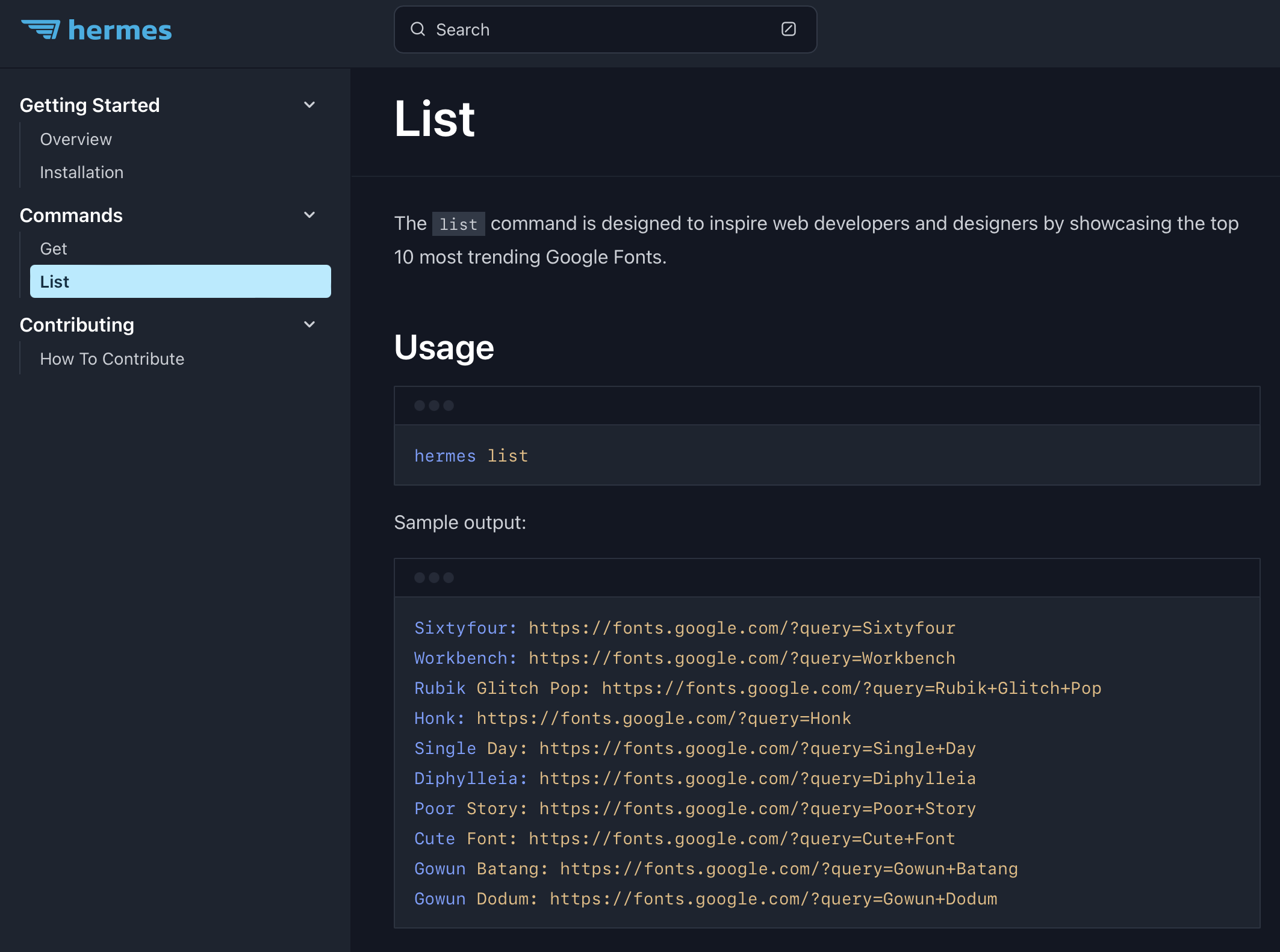Open the Installation page
This screenshot has width=1280, height=952.
(81, 172)
